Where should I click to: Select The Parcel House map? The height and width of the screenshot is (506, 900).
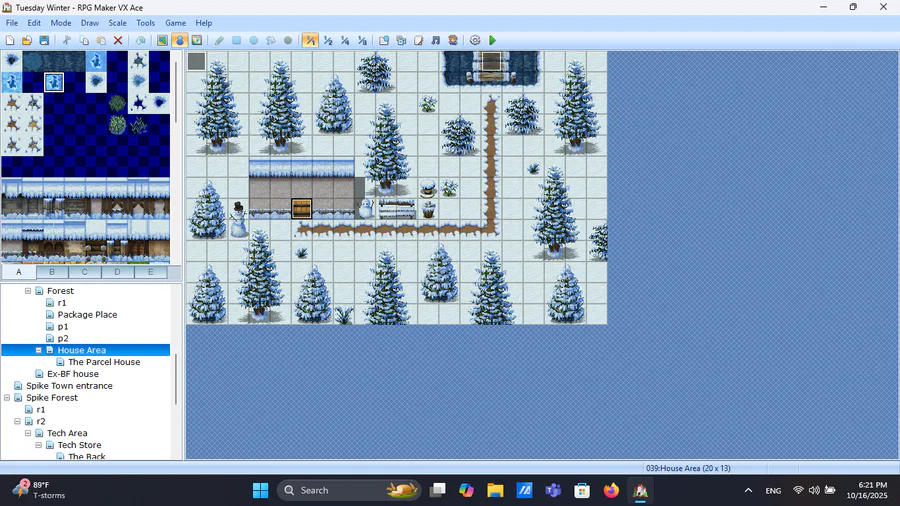(104, 362)
